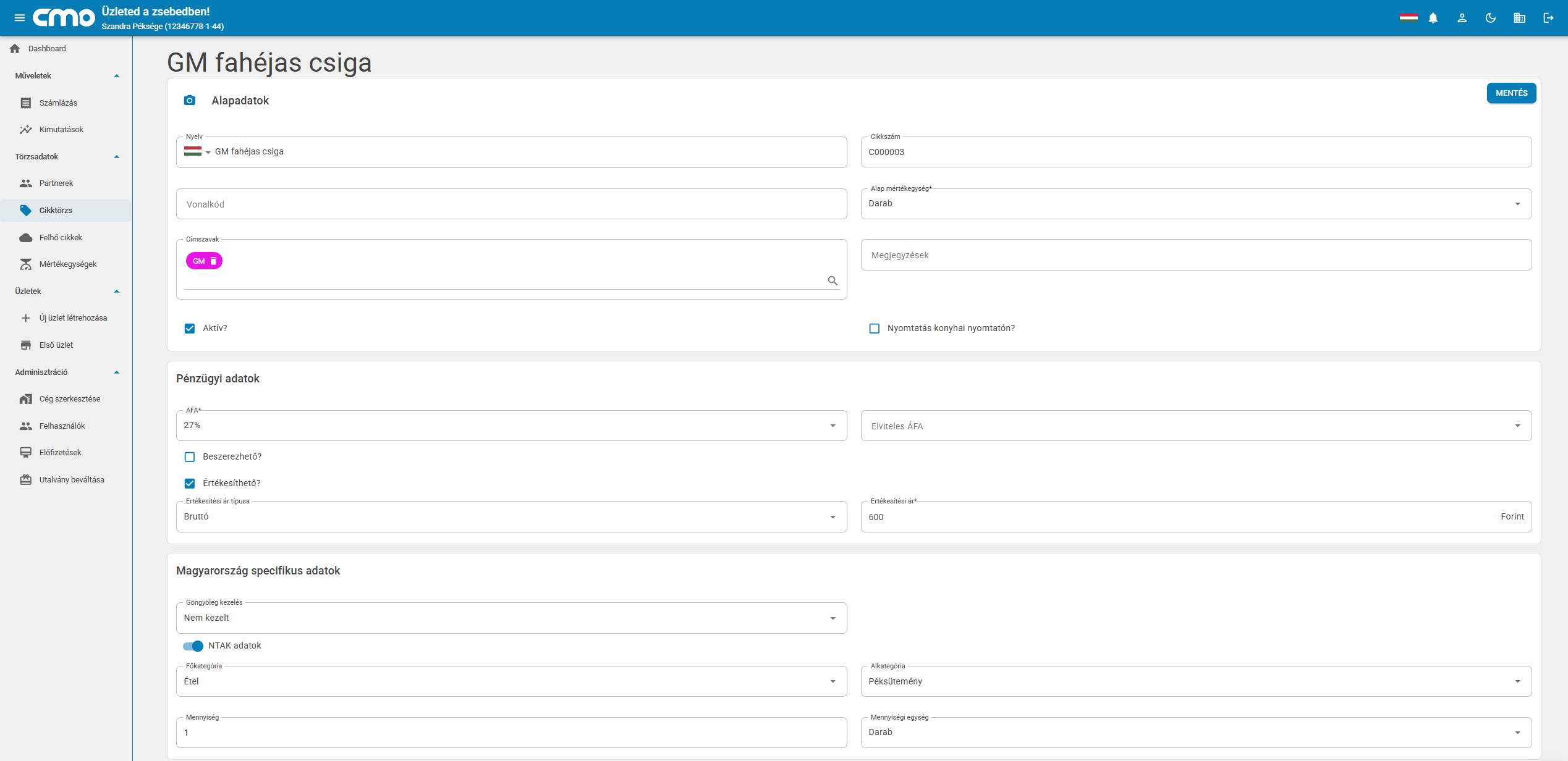The width and height of the screenshot is (1568, 761).
Task: Click the Cikkszám field C000003
Action: point(1196,152)
